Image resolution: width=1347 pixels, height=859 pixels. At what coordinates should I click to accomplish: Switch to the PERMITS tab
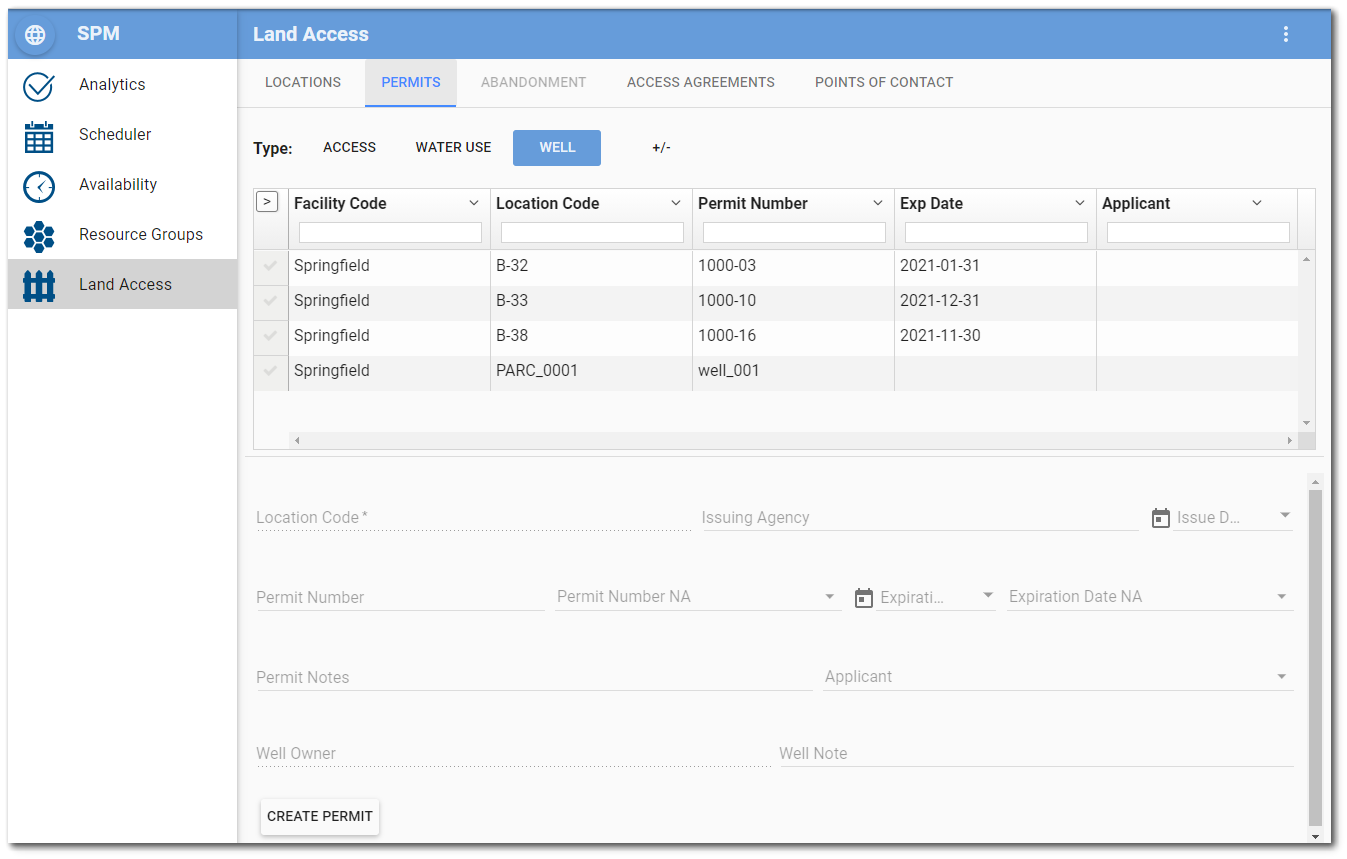[x=411, y=83]
